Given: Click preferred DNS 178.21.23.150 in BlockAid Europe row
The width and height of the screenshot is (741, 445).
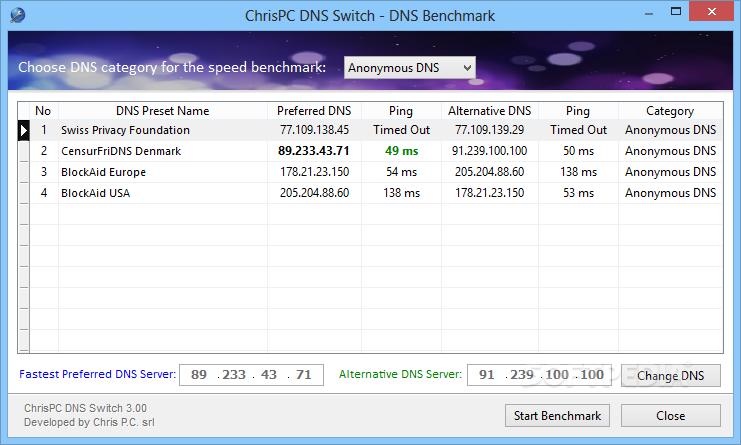Looking at the screenshot, I should coord(314,172).
